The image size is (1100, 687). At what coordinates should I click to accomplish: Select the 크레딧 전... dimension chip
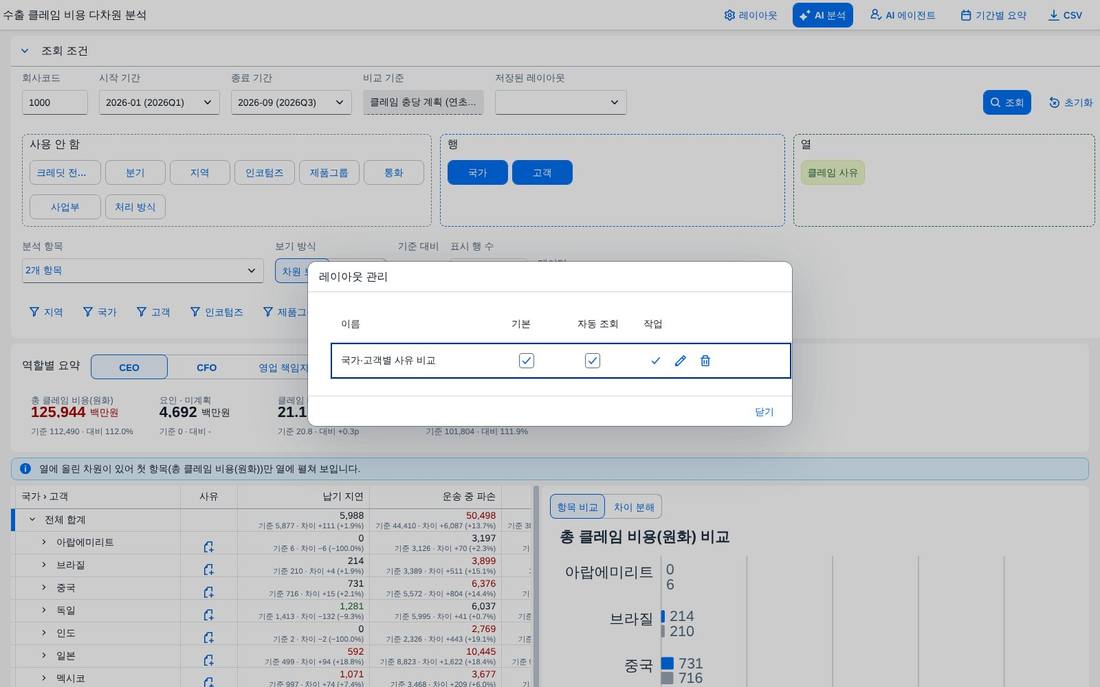(x=65, y=173)
